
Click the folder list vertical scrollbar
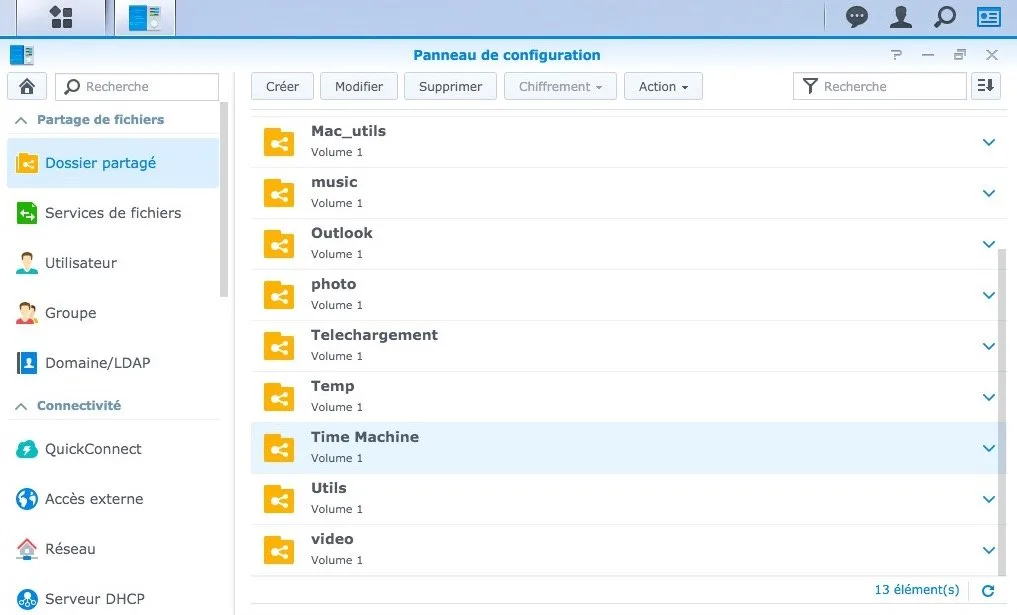click(x=1002, y=411)
